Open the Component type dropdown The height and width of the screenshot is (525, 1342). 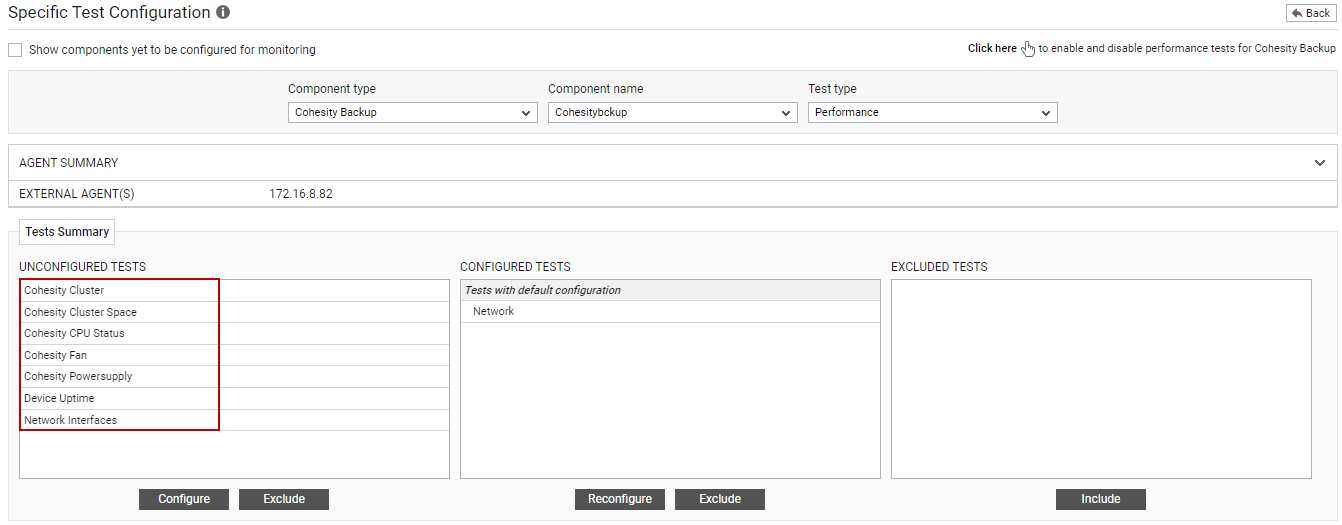coord(413,113)
